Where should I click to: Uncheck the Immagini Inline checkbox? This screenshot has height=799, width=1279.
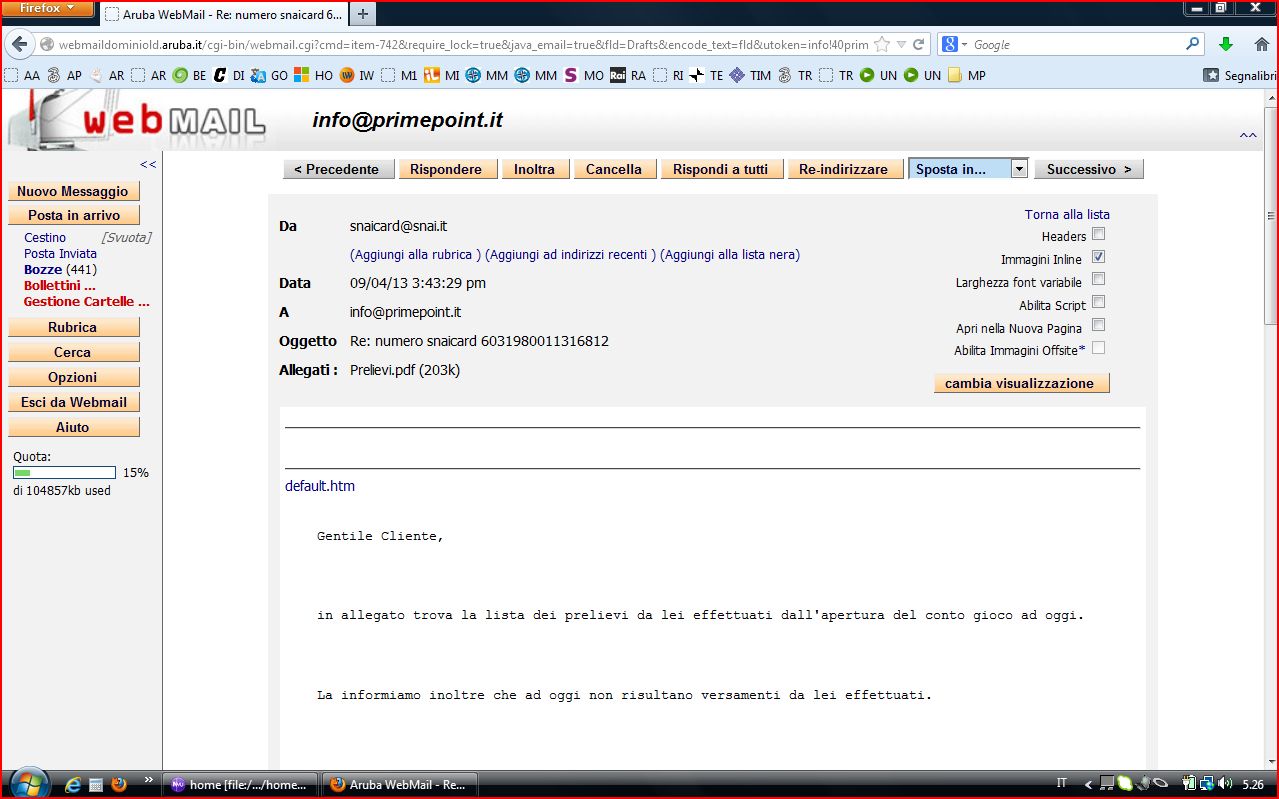1098,257
